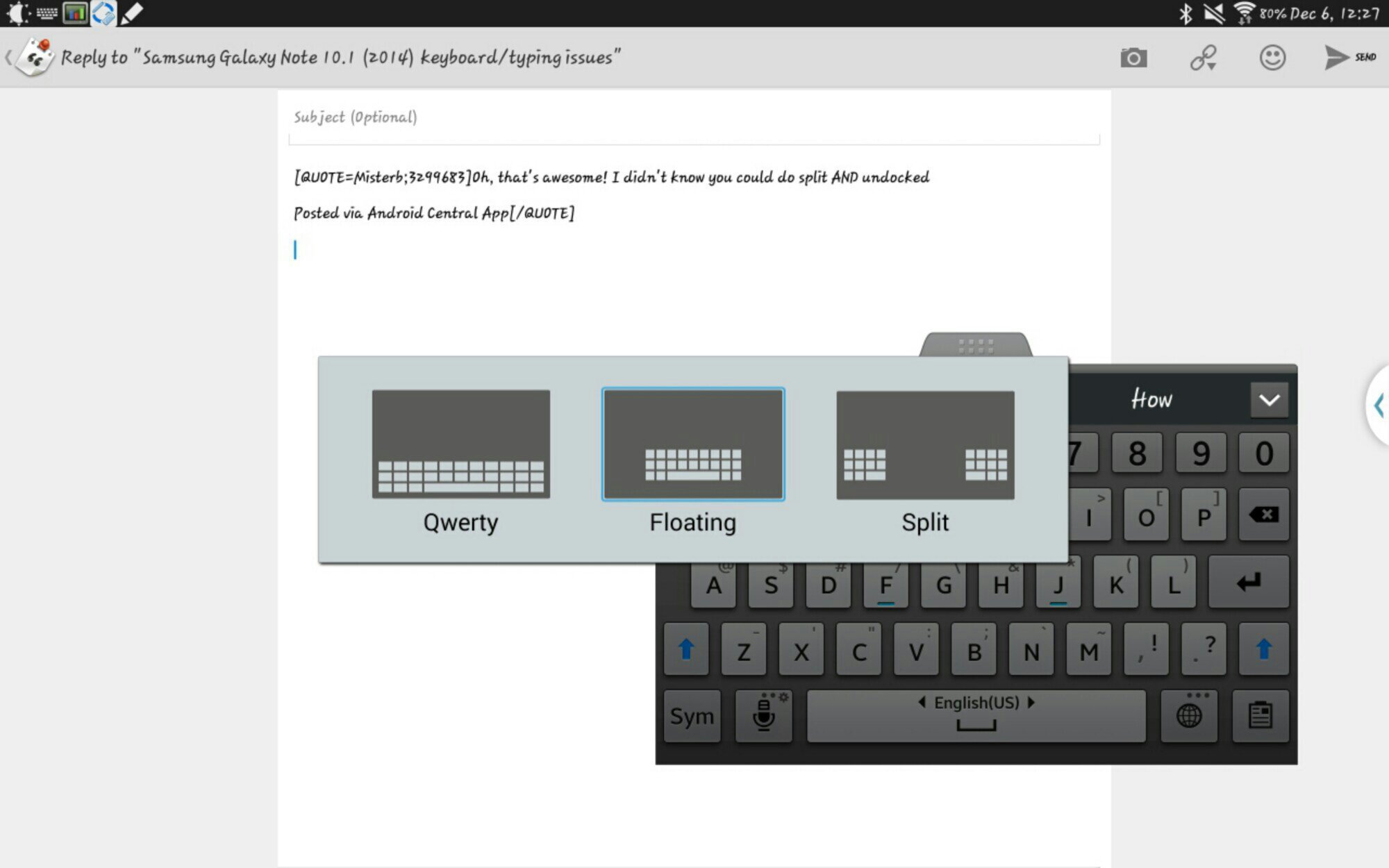Screen dimensions: 1389x868
Task: Tap the microphone voice input key
Action: click(764, 716)
